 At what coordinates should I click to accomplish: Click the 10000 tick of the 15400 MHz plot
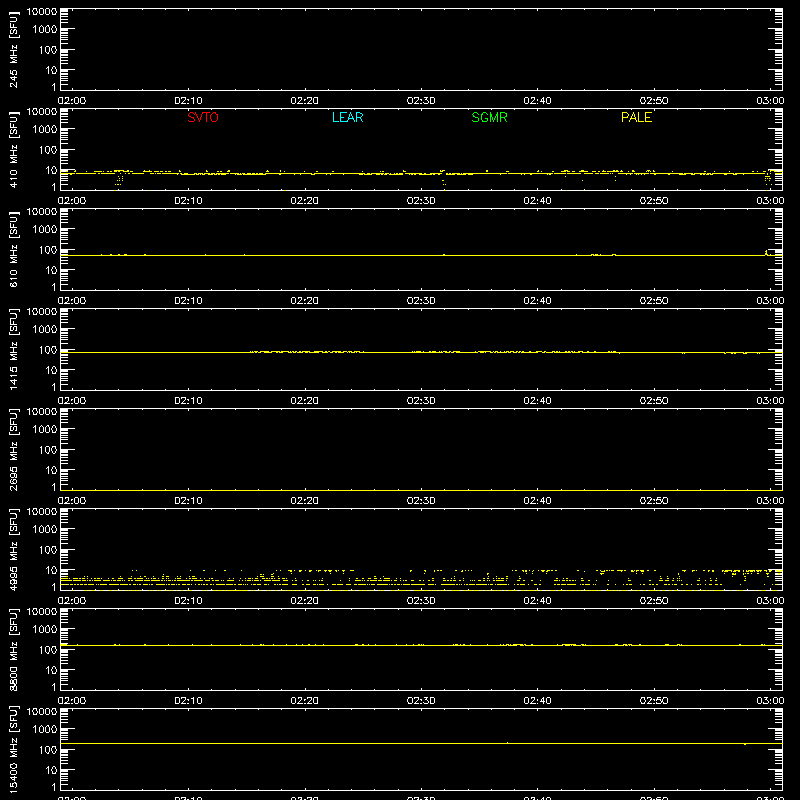[x=42, y=712]
